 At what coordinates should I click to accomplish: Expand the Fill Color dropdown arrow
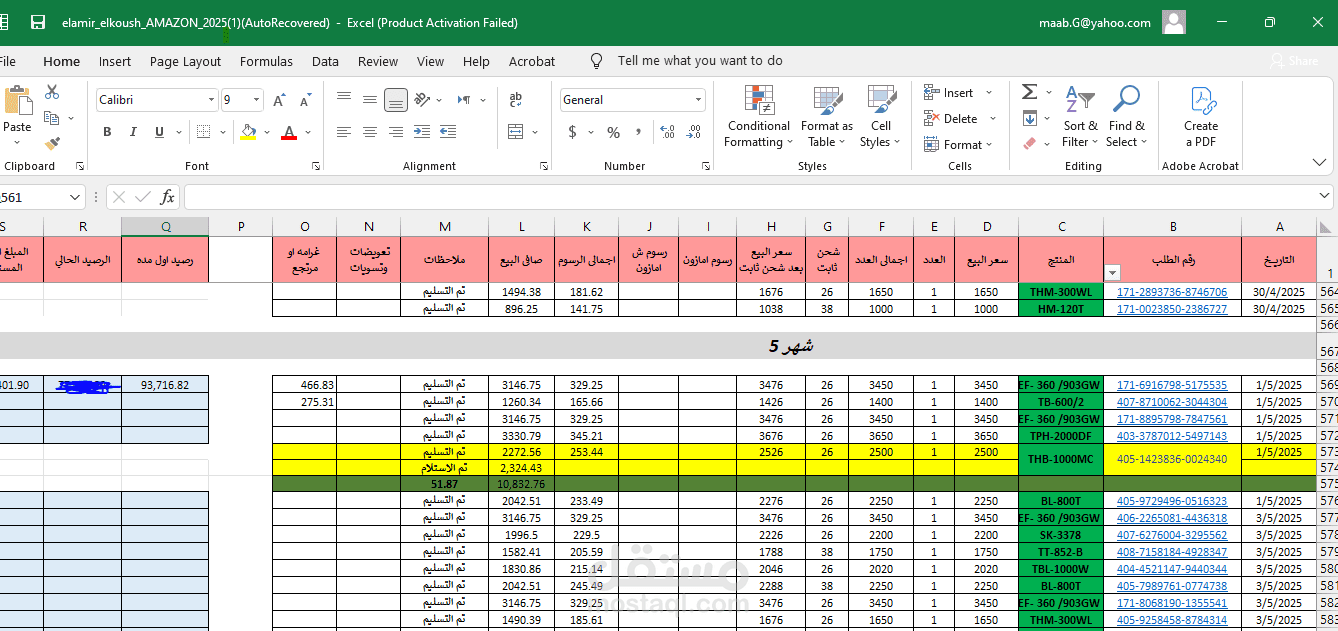point(267,132)
